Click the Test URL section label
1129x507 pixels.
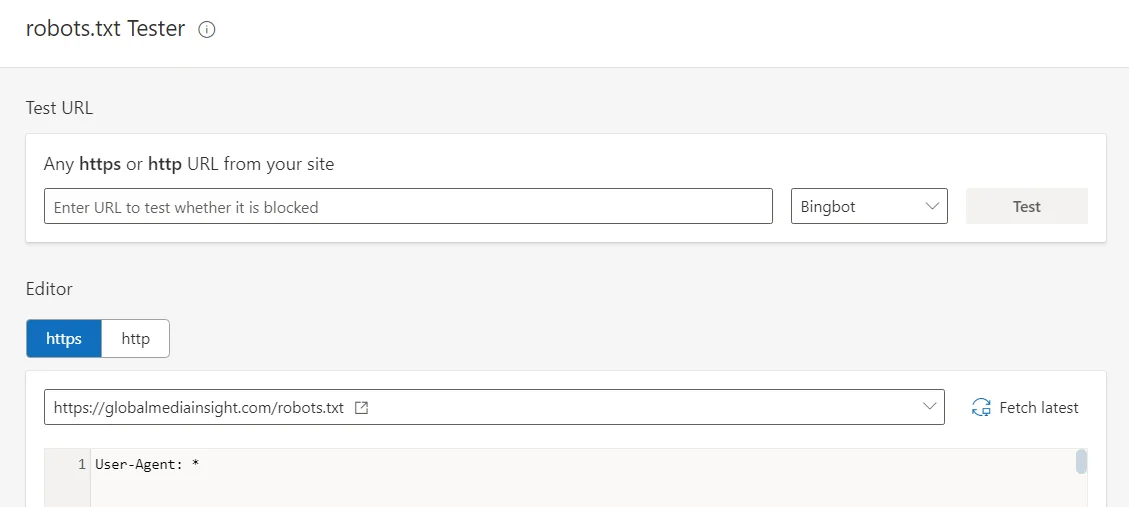click(x=59, y=108)
